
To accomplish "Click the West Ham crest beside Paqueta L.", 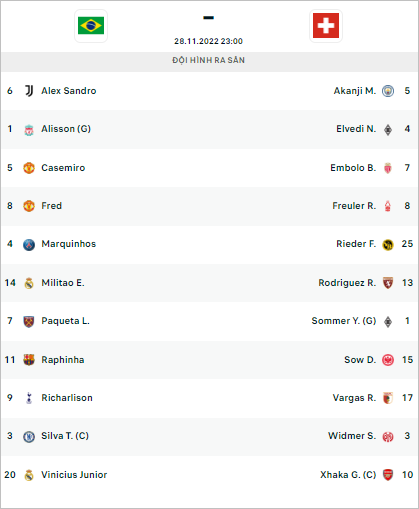I will [29, 321].
